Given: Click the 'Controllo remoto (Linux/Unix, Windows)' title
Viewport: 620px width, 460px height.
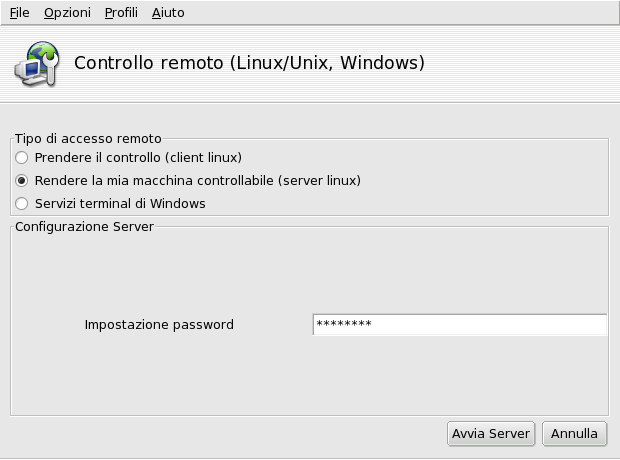Looking at the screenshot, I should 250,63.
